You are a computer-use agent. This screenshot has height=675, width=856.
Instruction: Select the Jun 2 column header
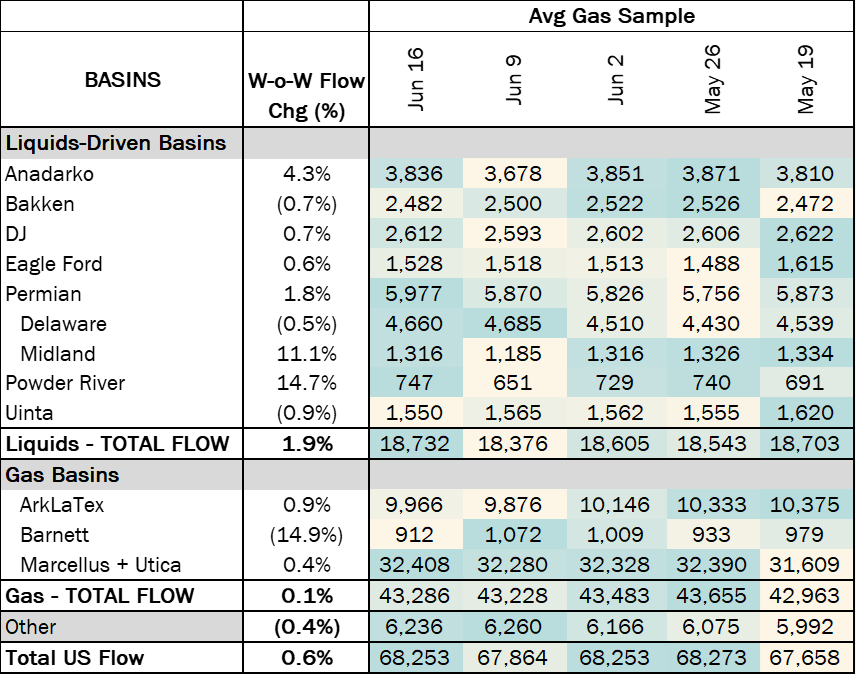(615, 80)
